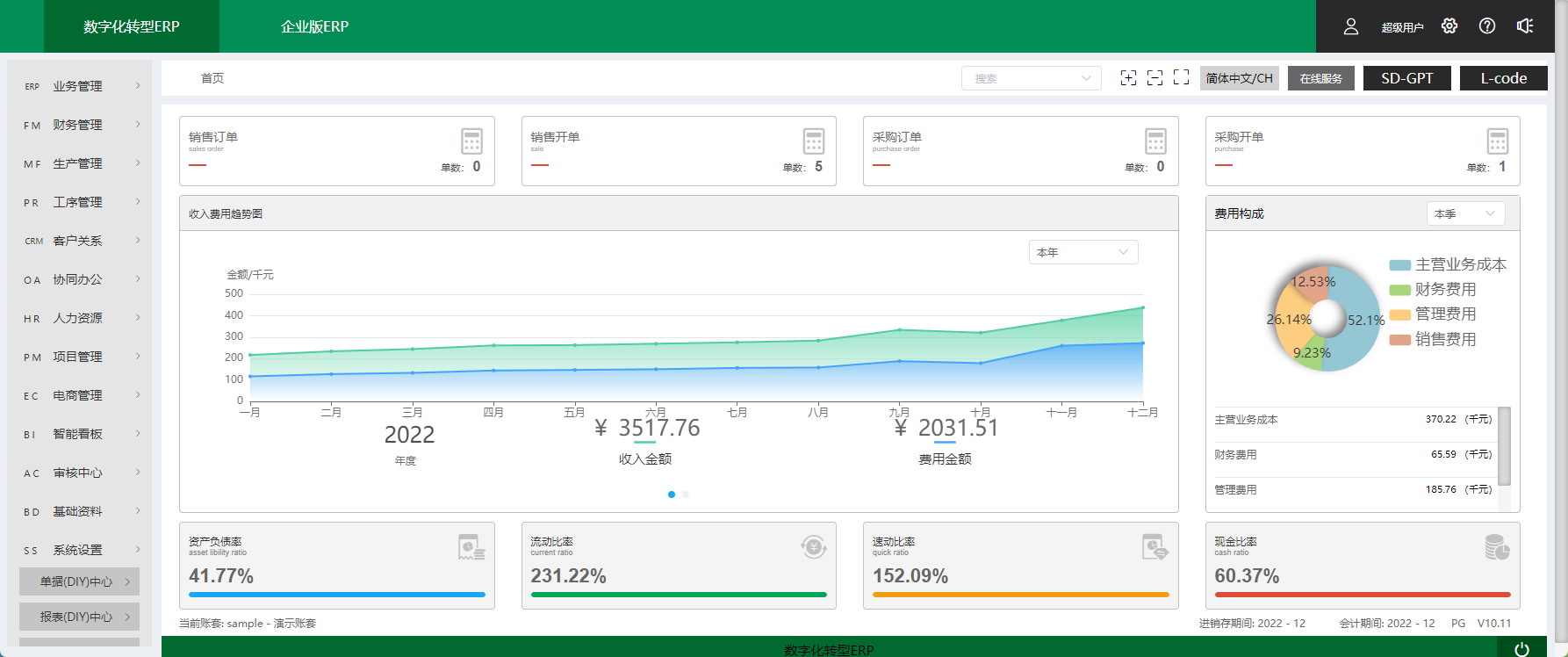Switch to the 企业版ERP tab
This screenshot has width=1568, height=657.
point(314,26)
